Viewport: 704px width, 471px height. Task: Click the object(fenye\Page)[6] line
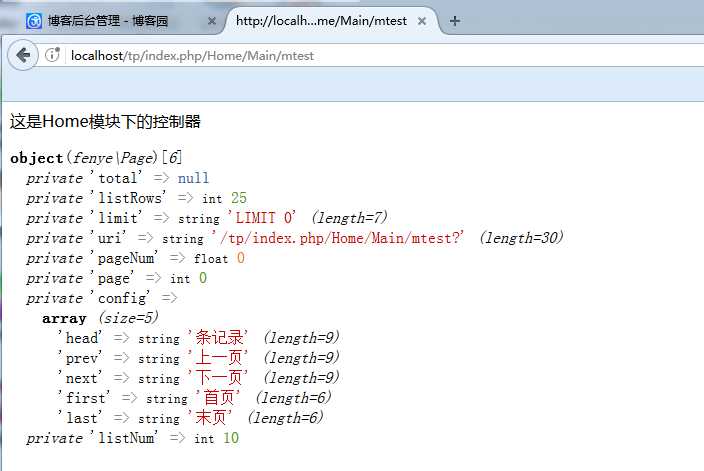pyautogui.click(x=96, y=158)
